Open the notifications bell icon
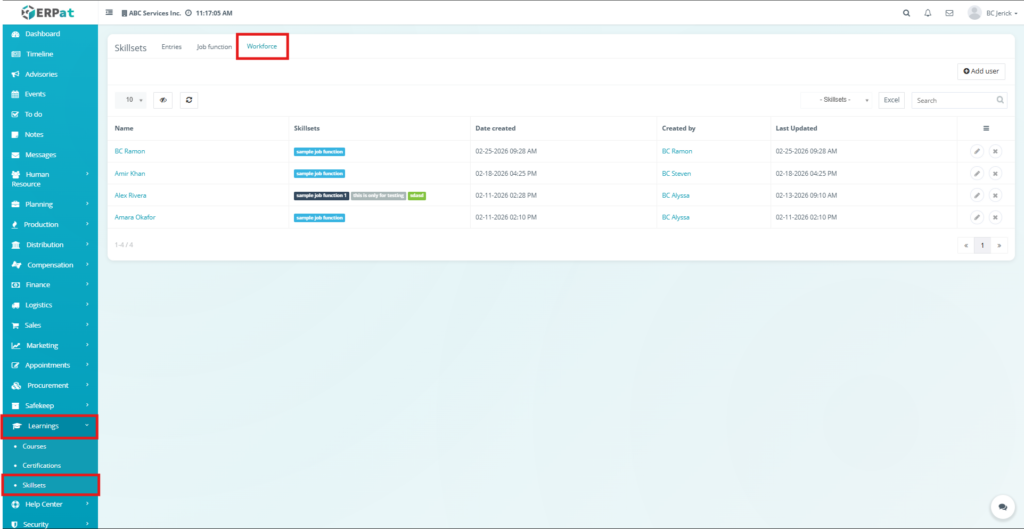This screenshot has width=1024, height=529. (x=927, y=13)
